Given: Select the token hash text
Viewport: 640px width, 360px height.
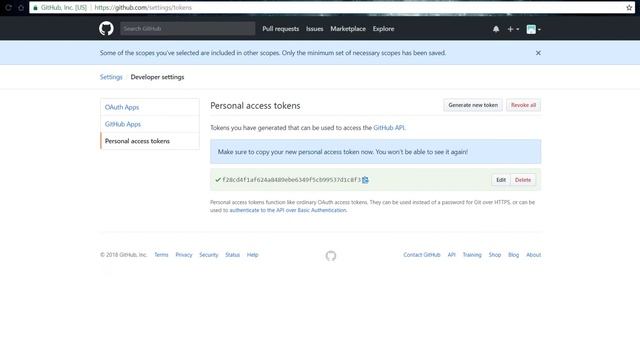Looking at the screenshot, I should (x=291, y=180).
